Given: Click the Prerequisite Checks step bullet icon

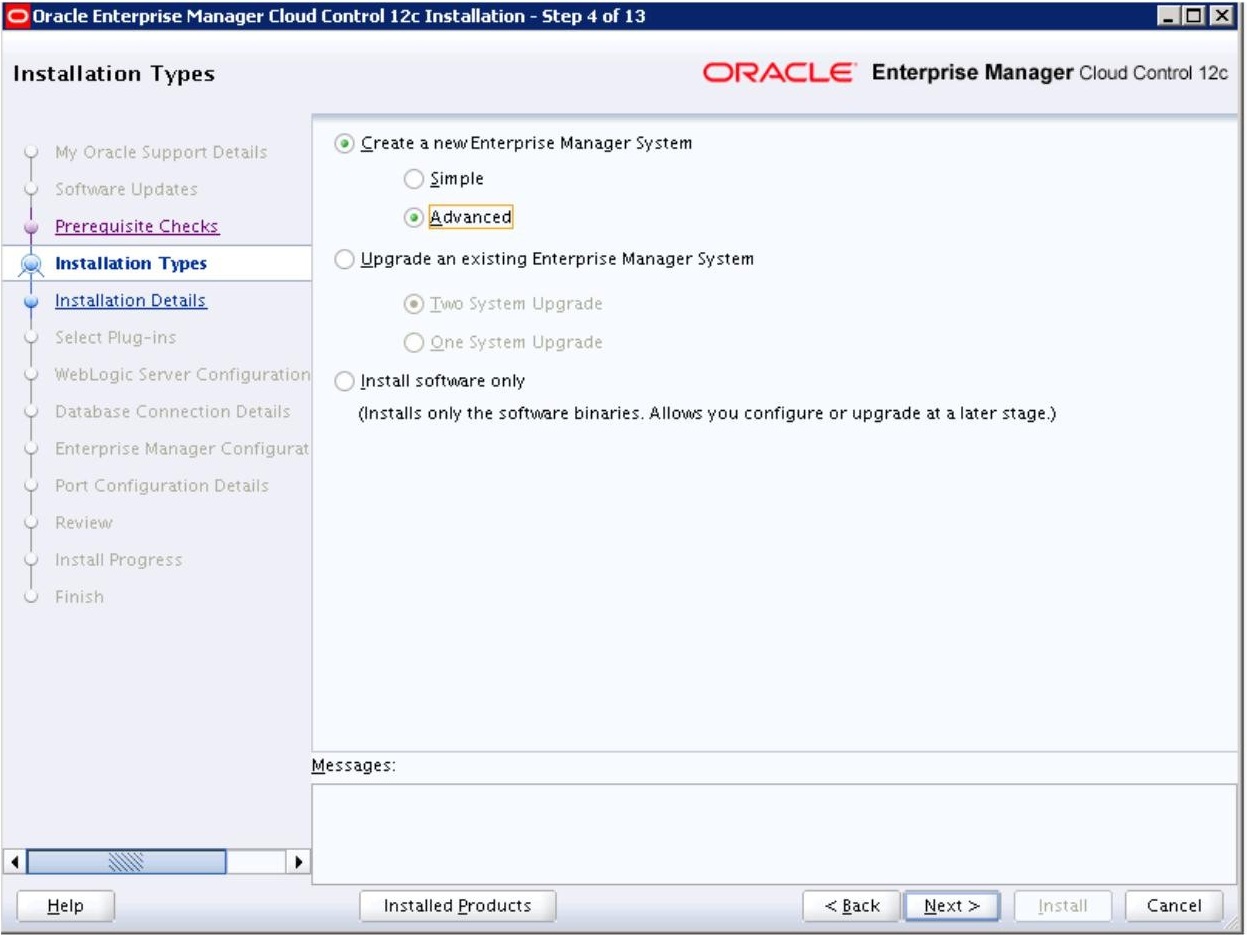Looking at the screenshot, I should [31, 227].
